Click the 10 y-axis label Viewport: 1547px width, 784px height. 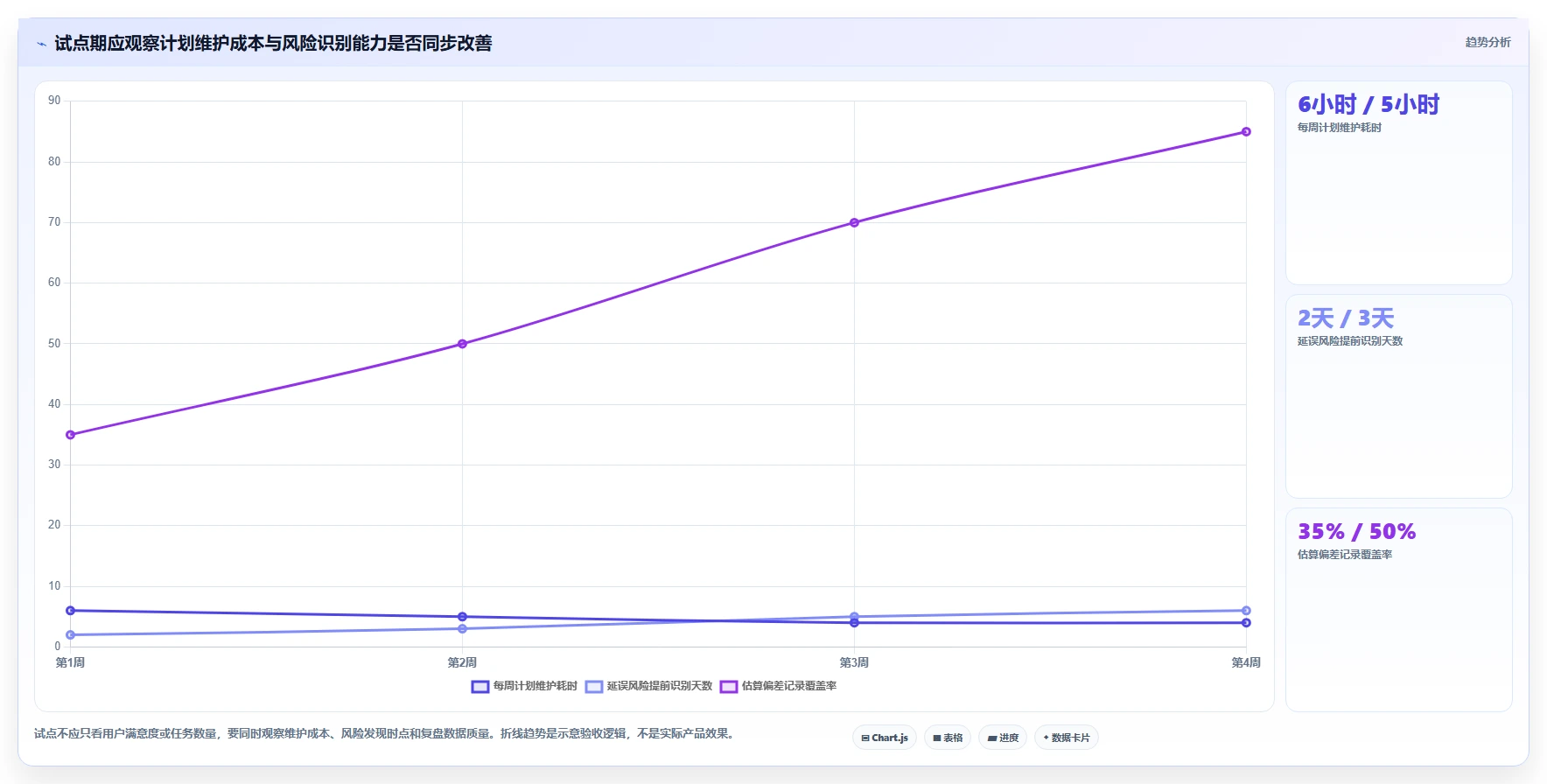(54, 586)
